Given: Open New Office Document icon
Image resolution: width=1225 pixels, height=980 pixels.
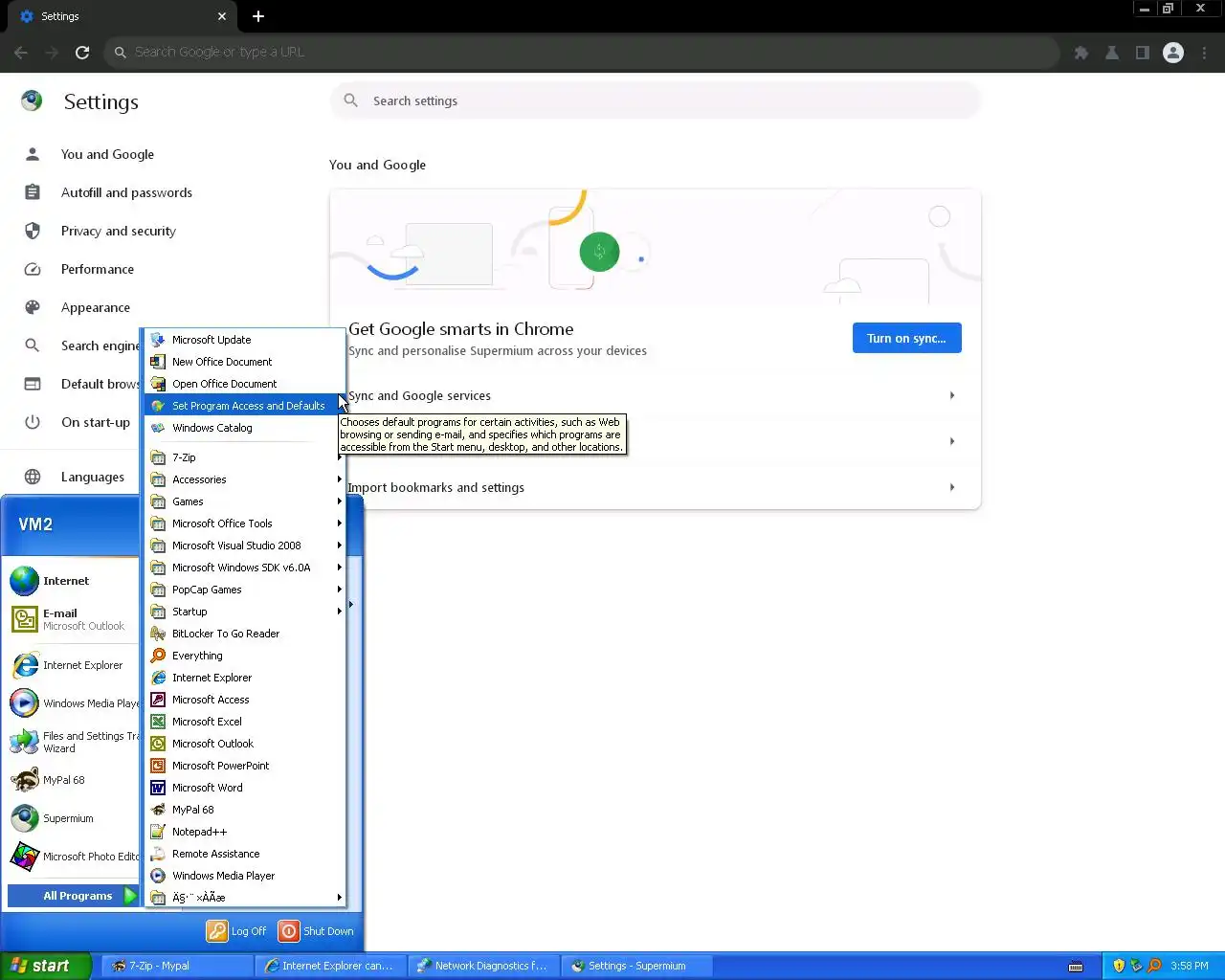Looking at the screenshot, I should 158,362.
